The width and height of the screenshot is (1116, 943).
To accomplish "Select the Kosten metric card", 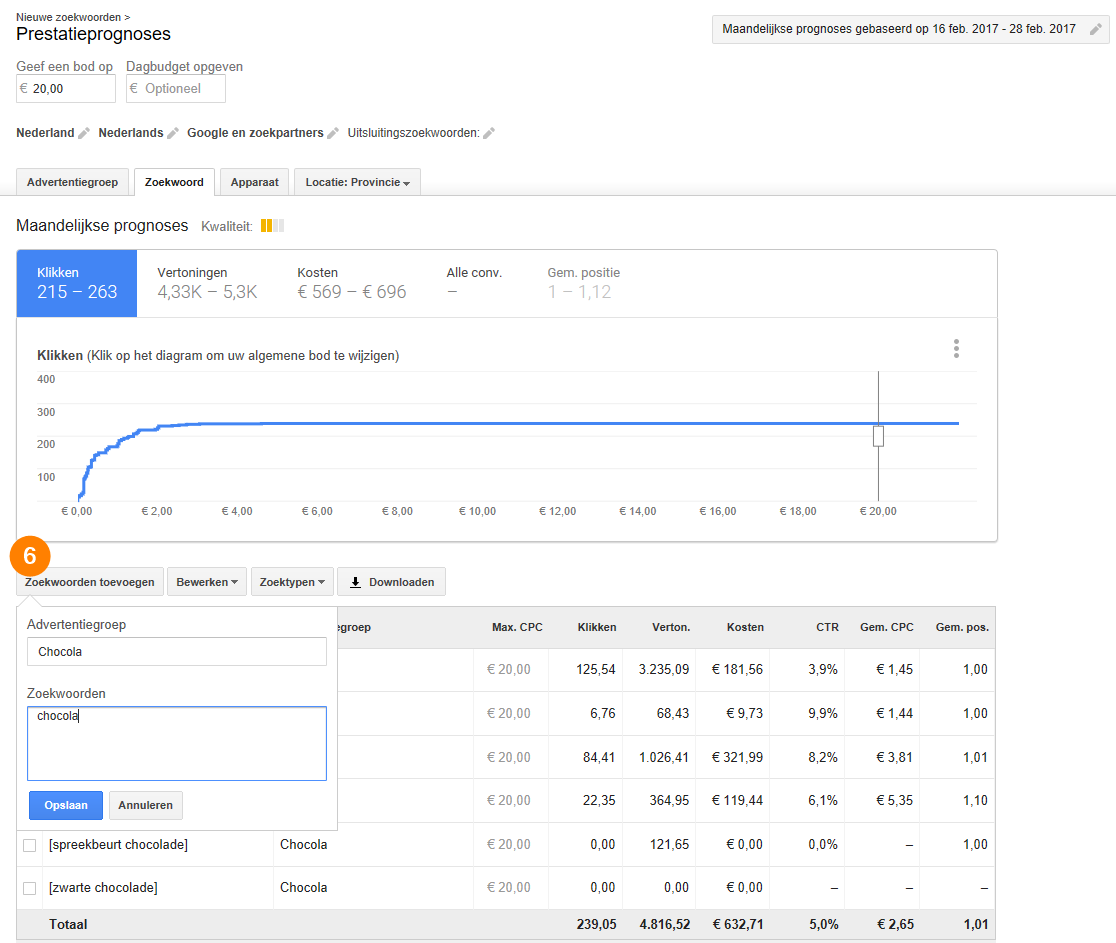I will coord(352,283).
